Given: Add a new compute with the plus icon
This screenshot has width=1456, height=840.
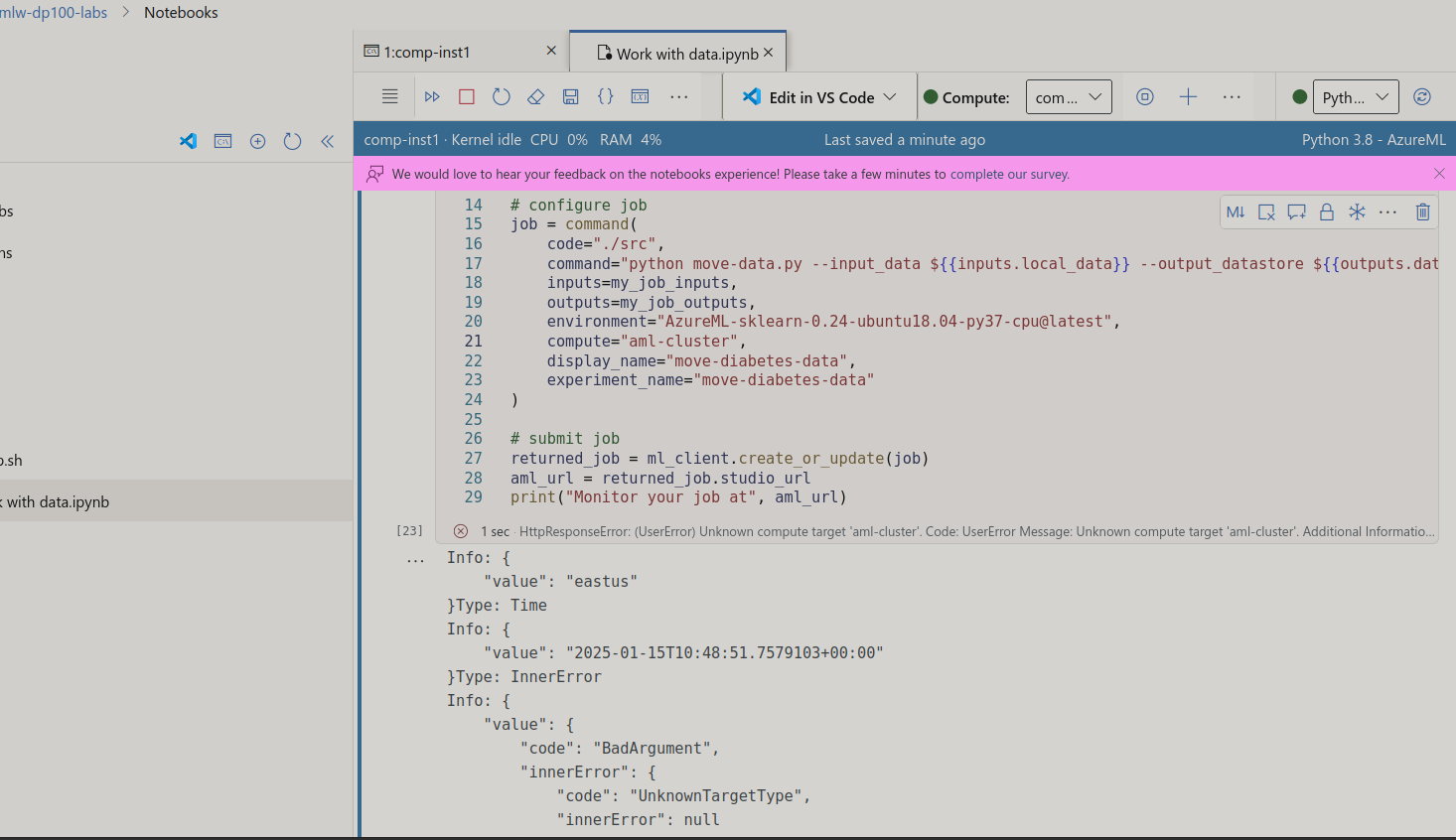Looking at the screenshot, I should point(1188,96).
